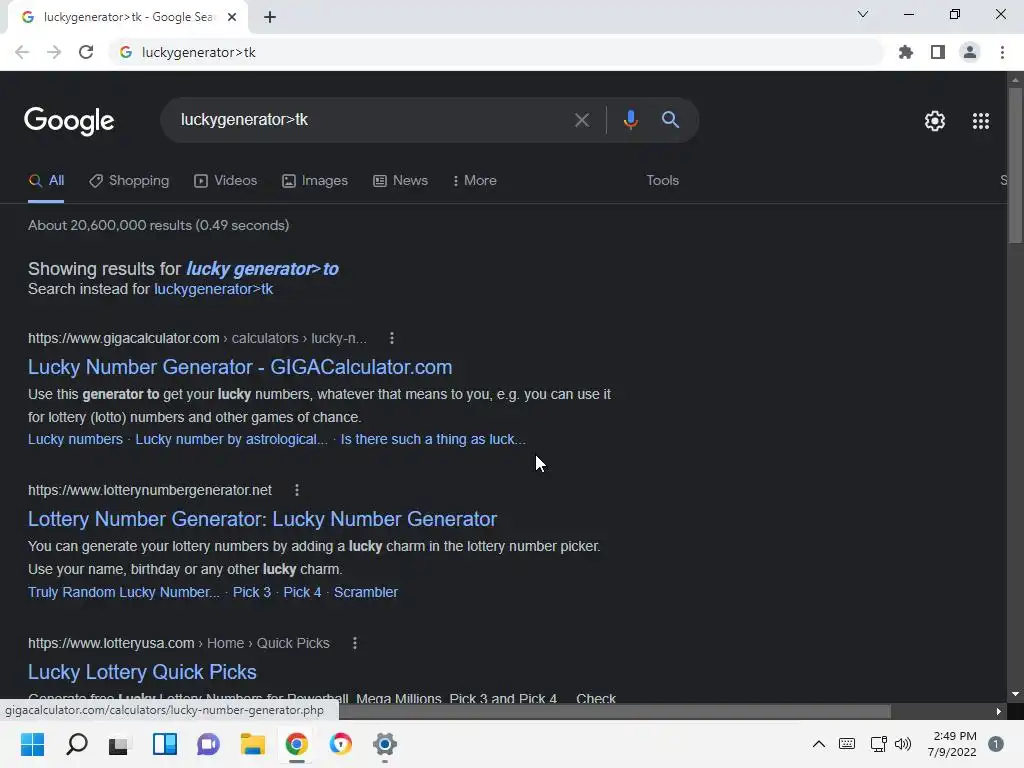Open the Pick 4 sitelink

(x=302, y=592)
